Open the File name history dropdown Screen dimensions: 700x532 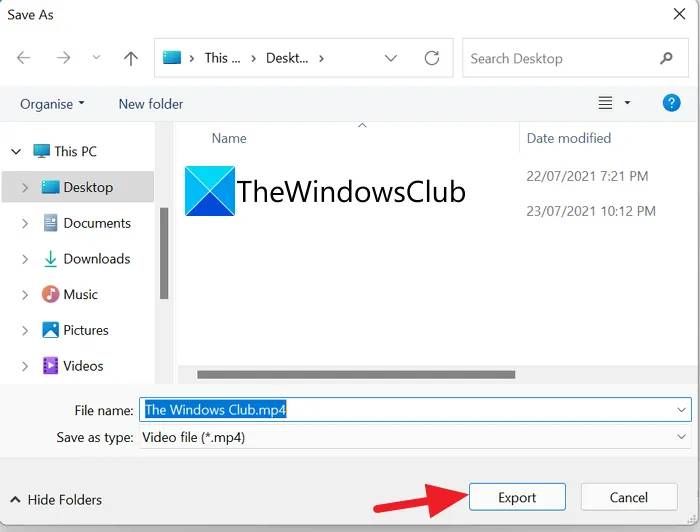click(681, 410)
